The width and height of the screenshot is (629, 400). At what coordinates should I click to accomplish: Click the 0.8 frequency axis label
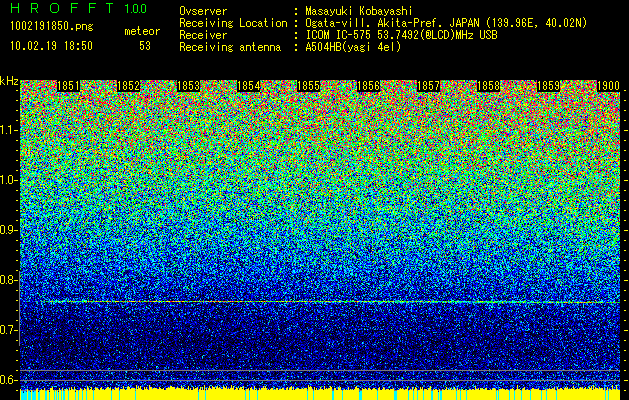(x=8, y=280)
